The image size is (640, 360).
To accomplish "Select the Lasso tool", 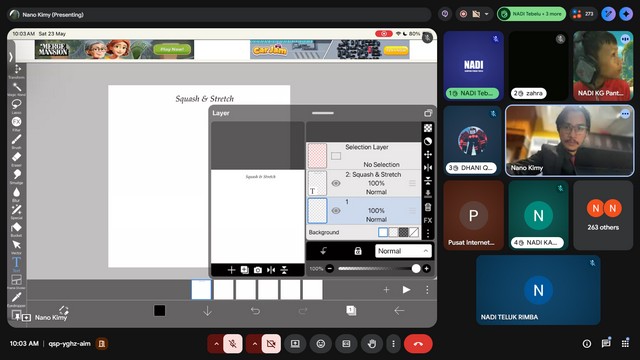I will point(16,105).
